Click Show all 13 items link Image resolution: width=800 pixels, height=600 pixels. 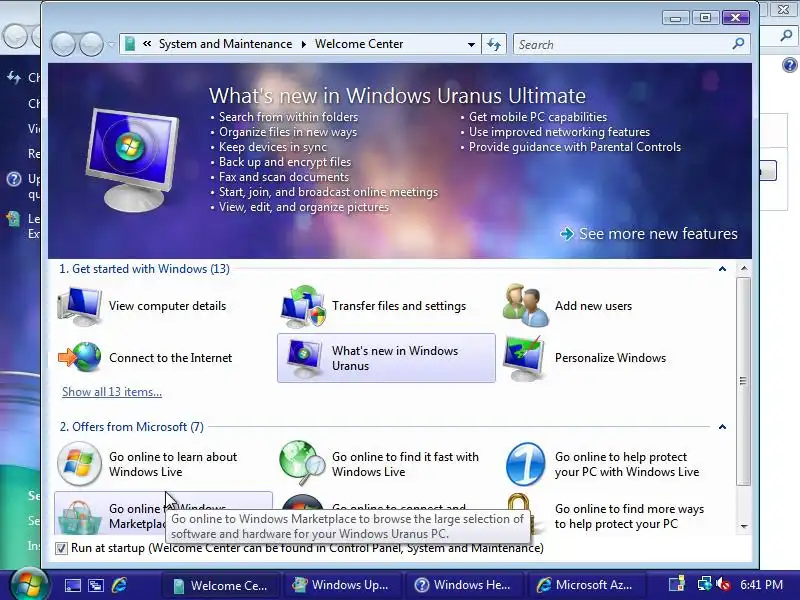click(112, 392)
